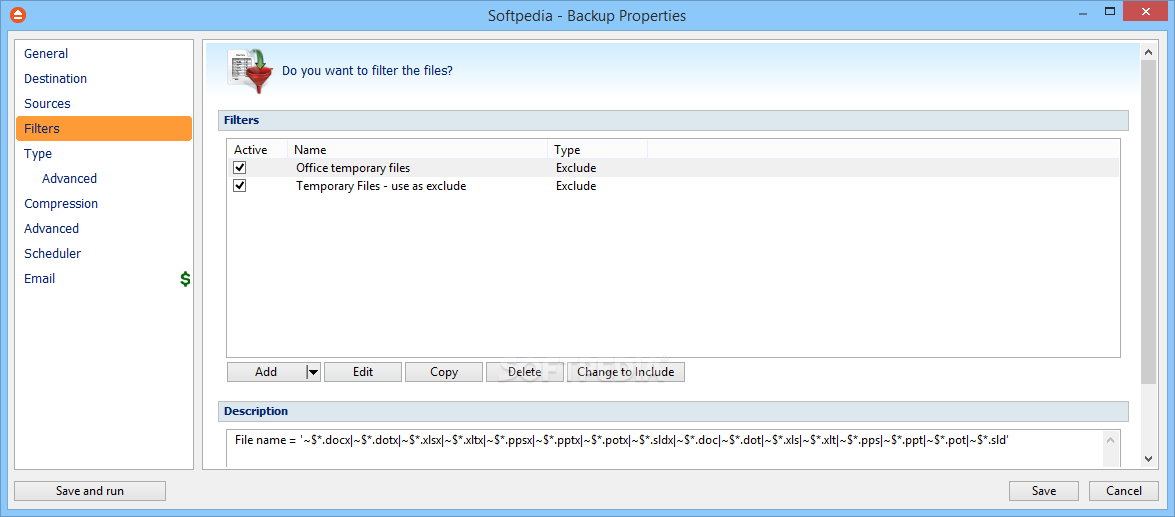1175x517 pixels.
Task: Sort filters by Type column header
Action: pyautogui.click(x=597, y=150)
